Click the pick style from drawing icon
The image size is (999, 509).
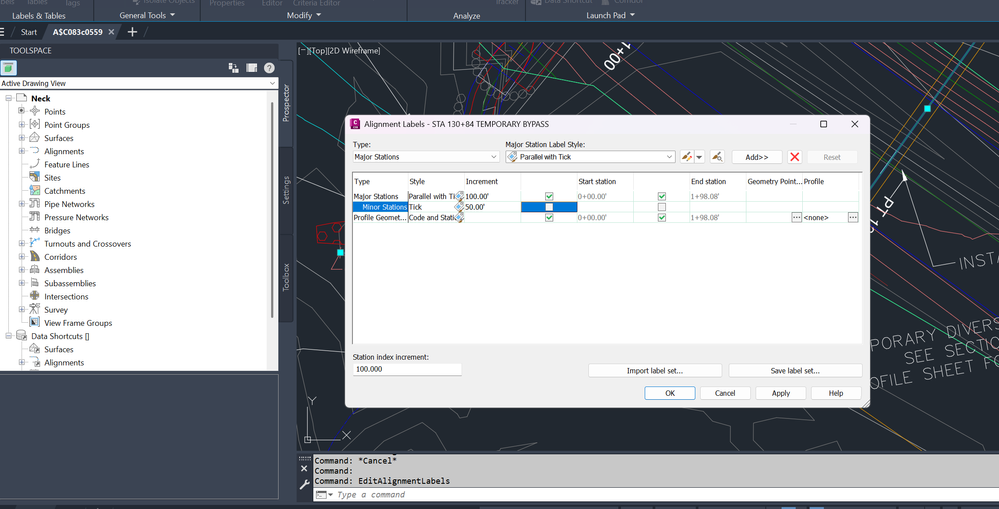point(717,157)
